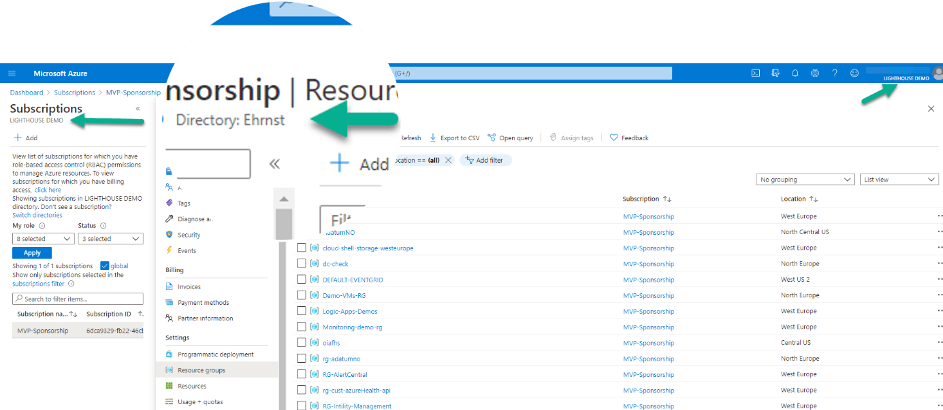Viewport: 943px width, 410px height.
Task: Open the Monitoring-demo-rg resource group link
Action: point(352,327)
